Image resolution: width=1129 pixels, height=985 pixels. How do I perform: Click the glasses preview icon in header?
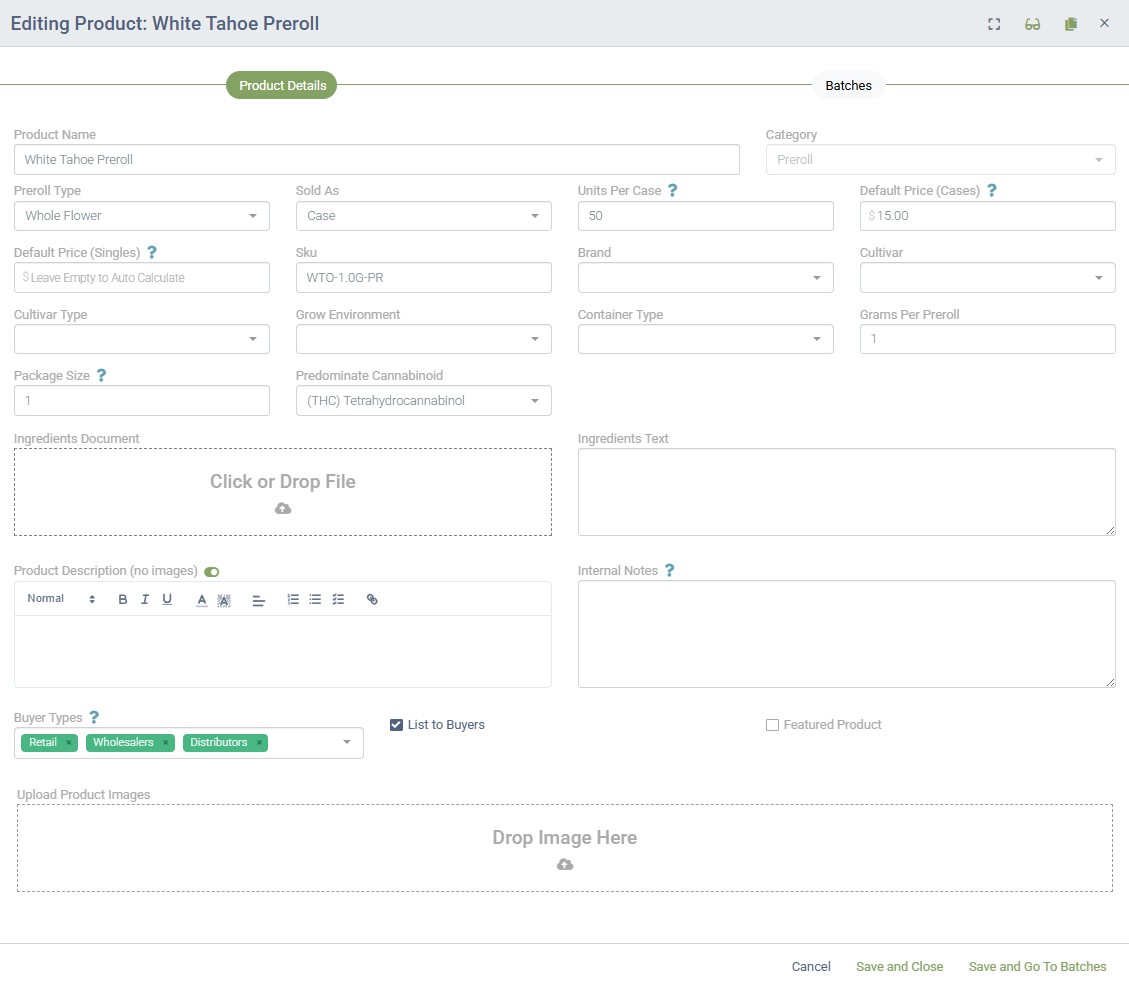point(1032,24)
